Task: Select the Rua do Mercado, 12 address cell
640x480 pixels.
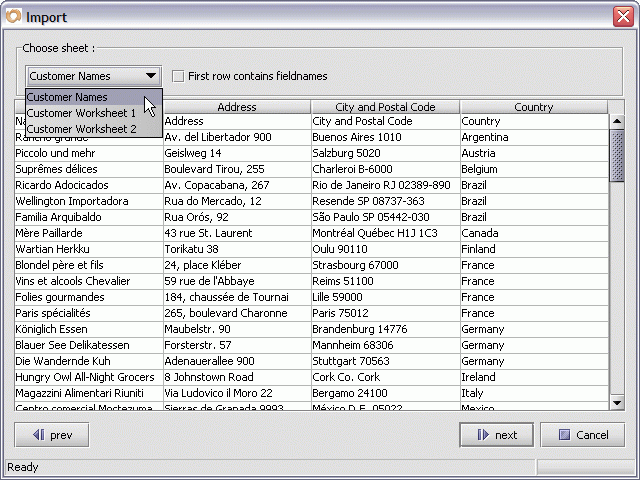Action: [x=236, y=201]
